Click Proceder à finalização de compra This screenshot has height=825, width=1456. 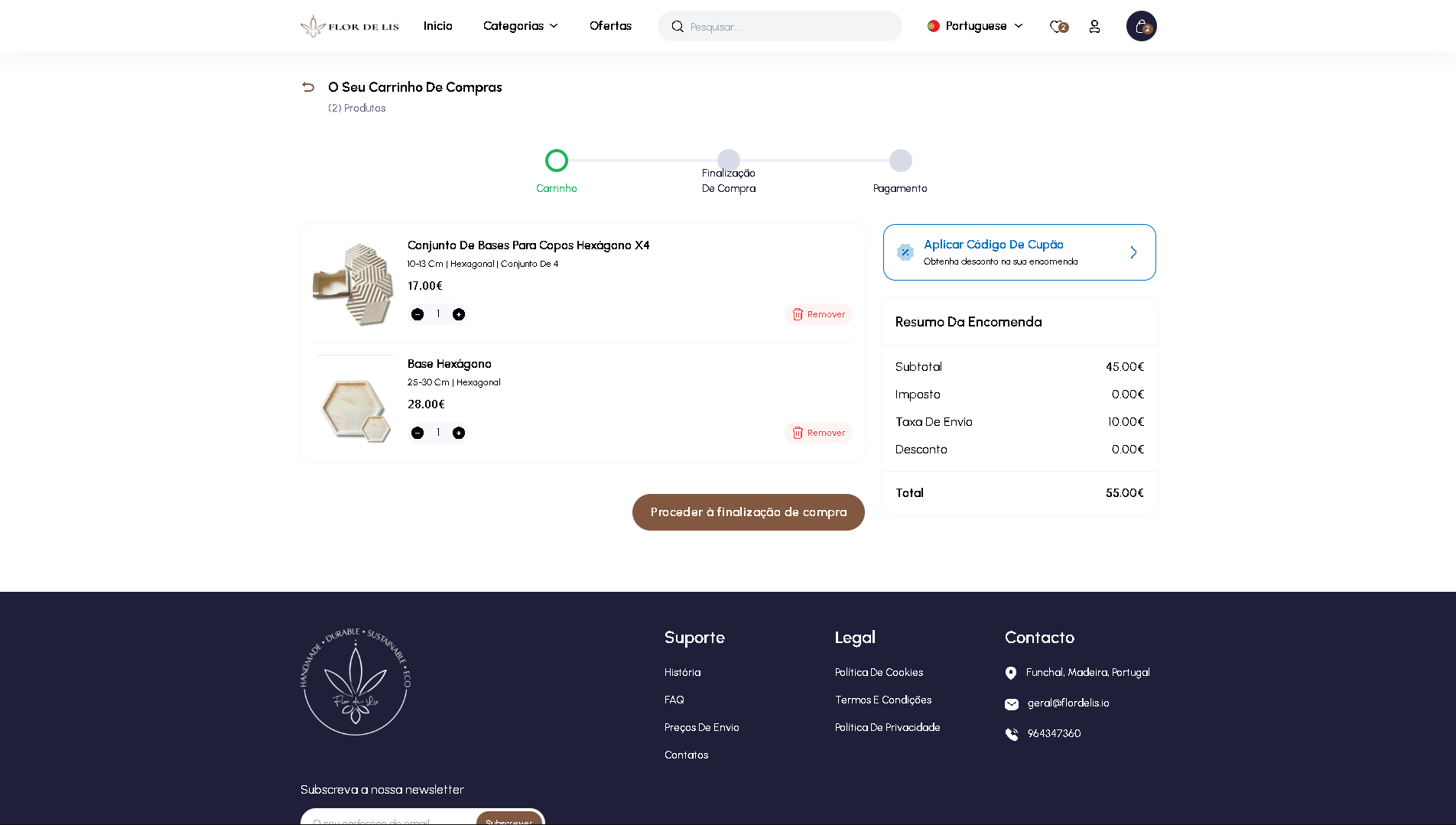click(x=747, y=512)
